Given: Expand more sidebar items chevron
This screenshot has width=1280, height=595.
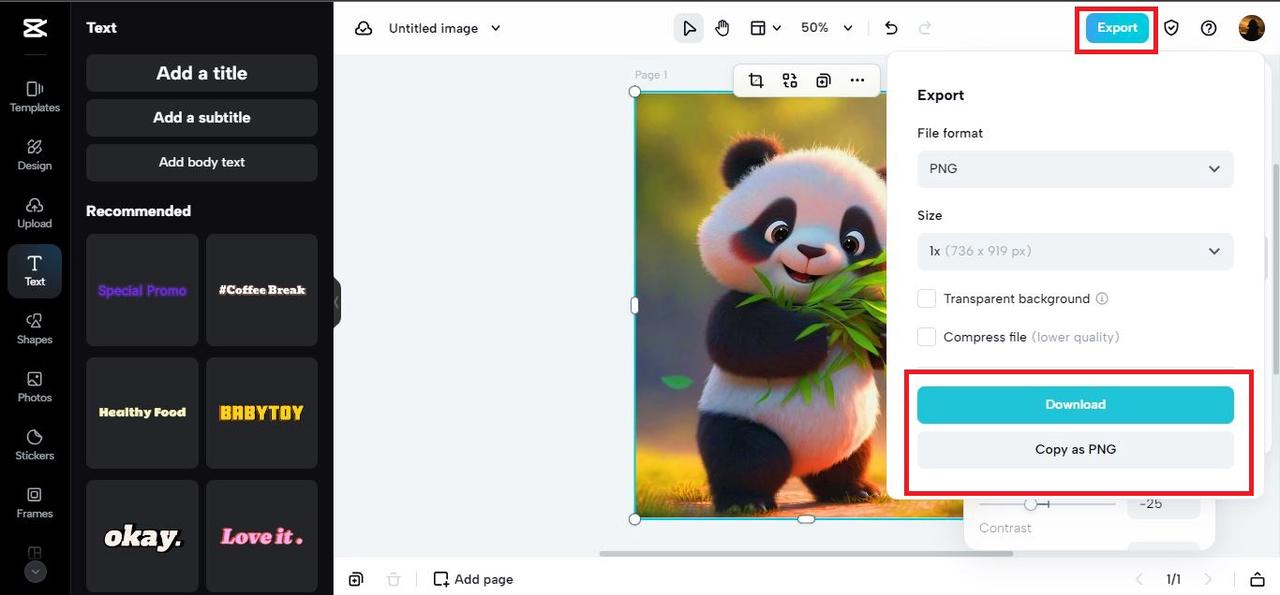Looking at the screenshot, I should point(35,572).
